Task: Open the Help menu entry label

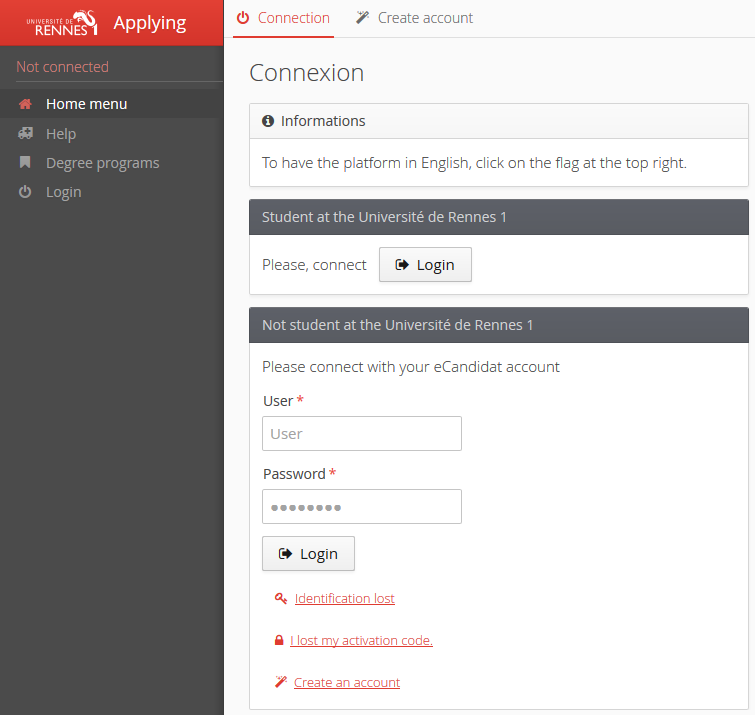Action: [x=61, y=134]
